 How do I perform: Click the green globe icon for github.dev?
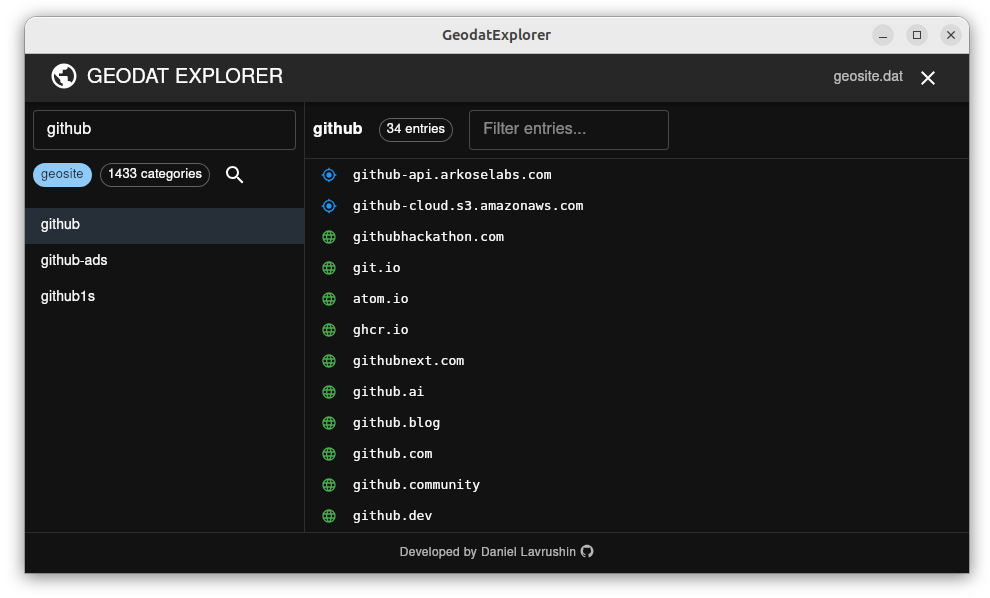(329, 515)
